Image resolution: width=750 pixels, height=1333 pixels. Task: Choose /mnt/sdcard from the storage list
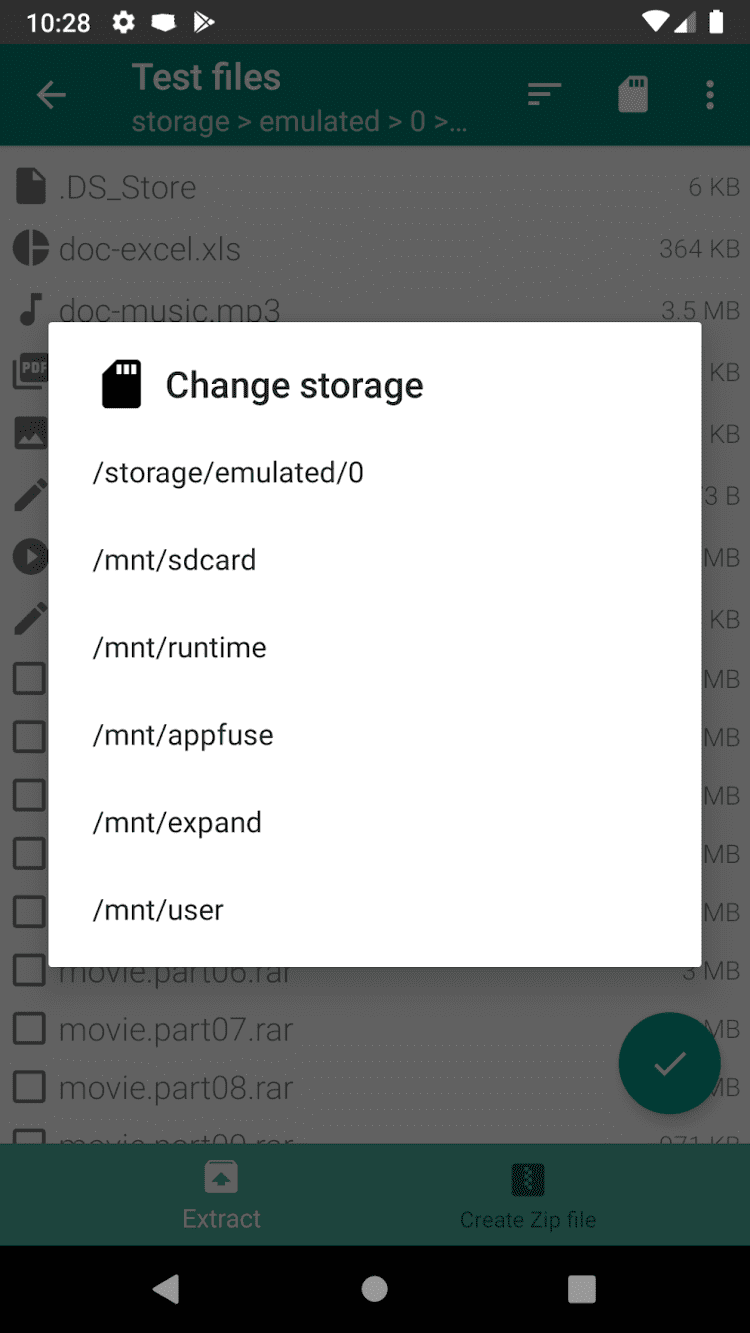(x=175, y=560)
